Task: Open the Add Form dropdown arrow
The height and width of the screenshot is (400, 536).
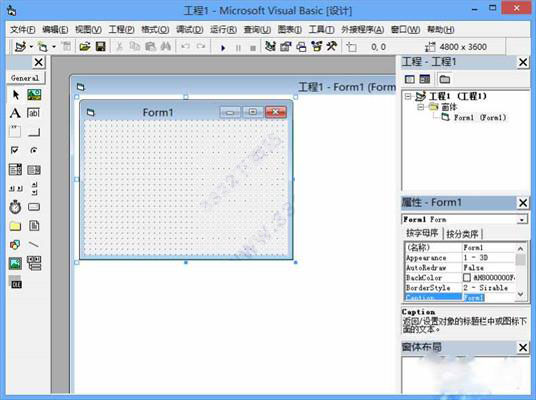Action: 54,46
